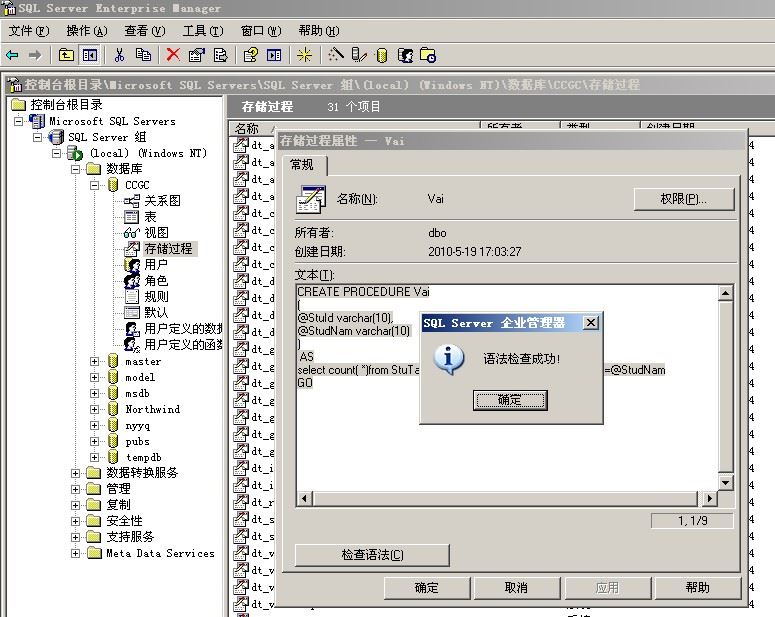The height and width of the screenshot is (617, 775).
Task: Select the 视图 views node
Action: (156, 232)
